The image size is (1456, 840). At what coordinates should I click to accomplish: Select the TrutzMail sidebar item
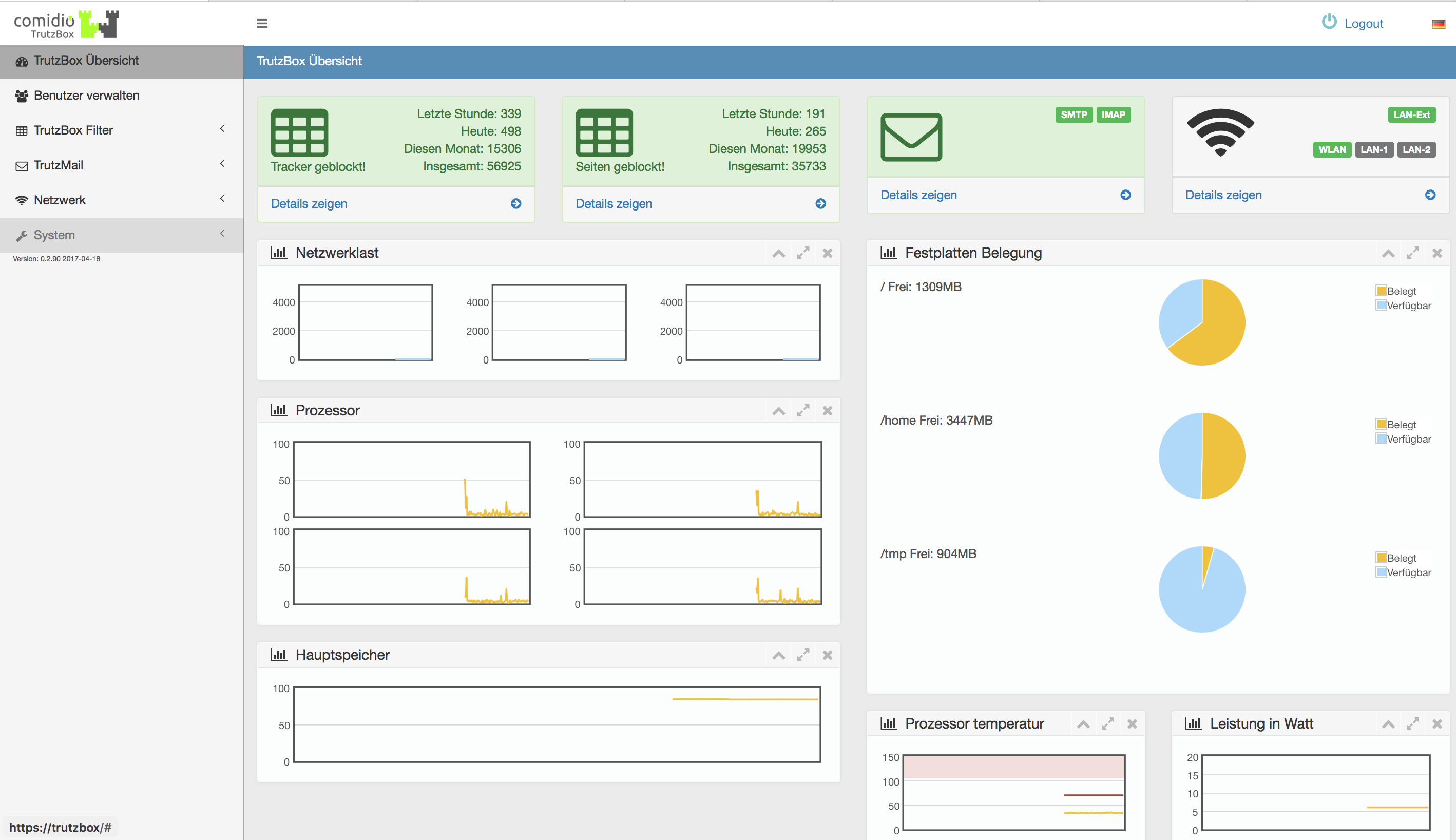(x=122, y=165)
